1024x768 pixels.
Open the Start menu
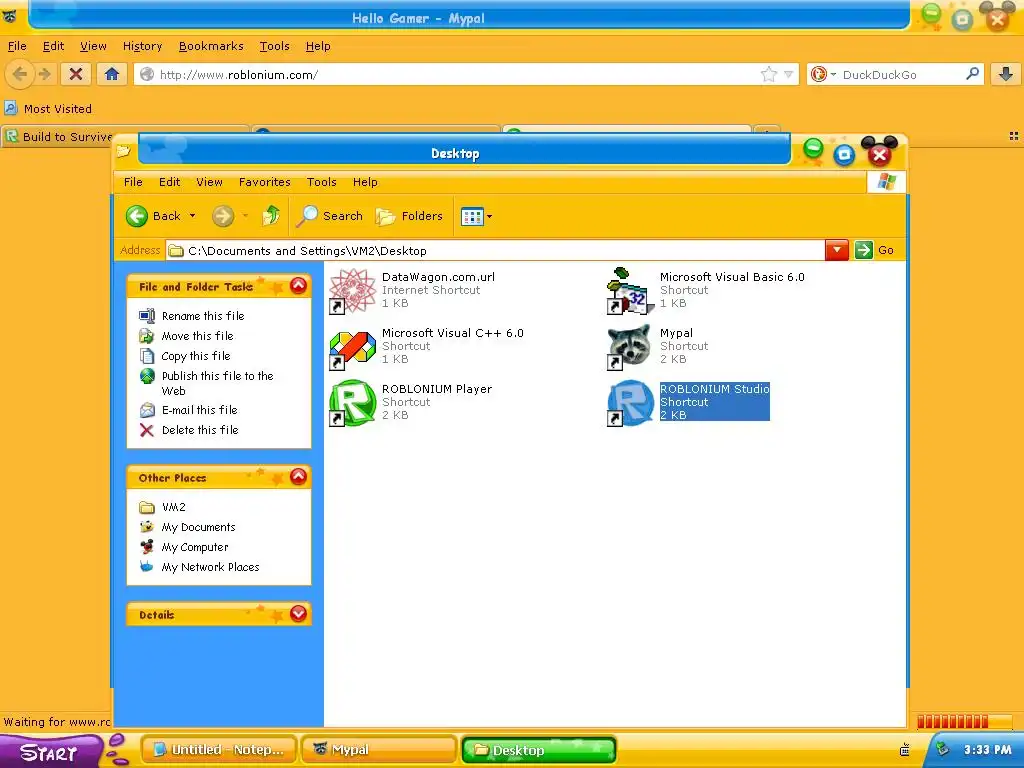(49, 752)
